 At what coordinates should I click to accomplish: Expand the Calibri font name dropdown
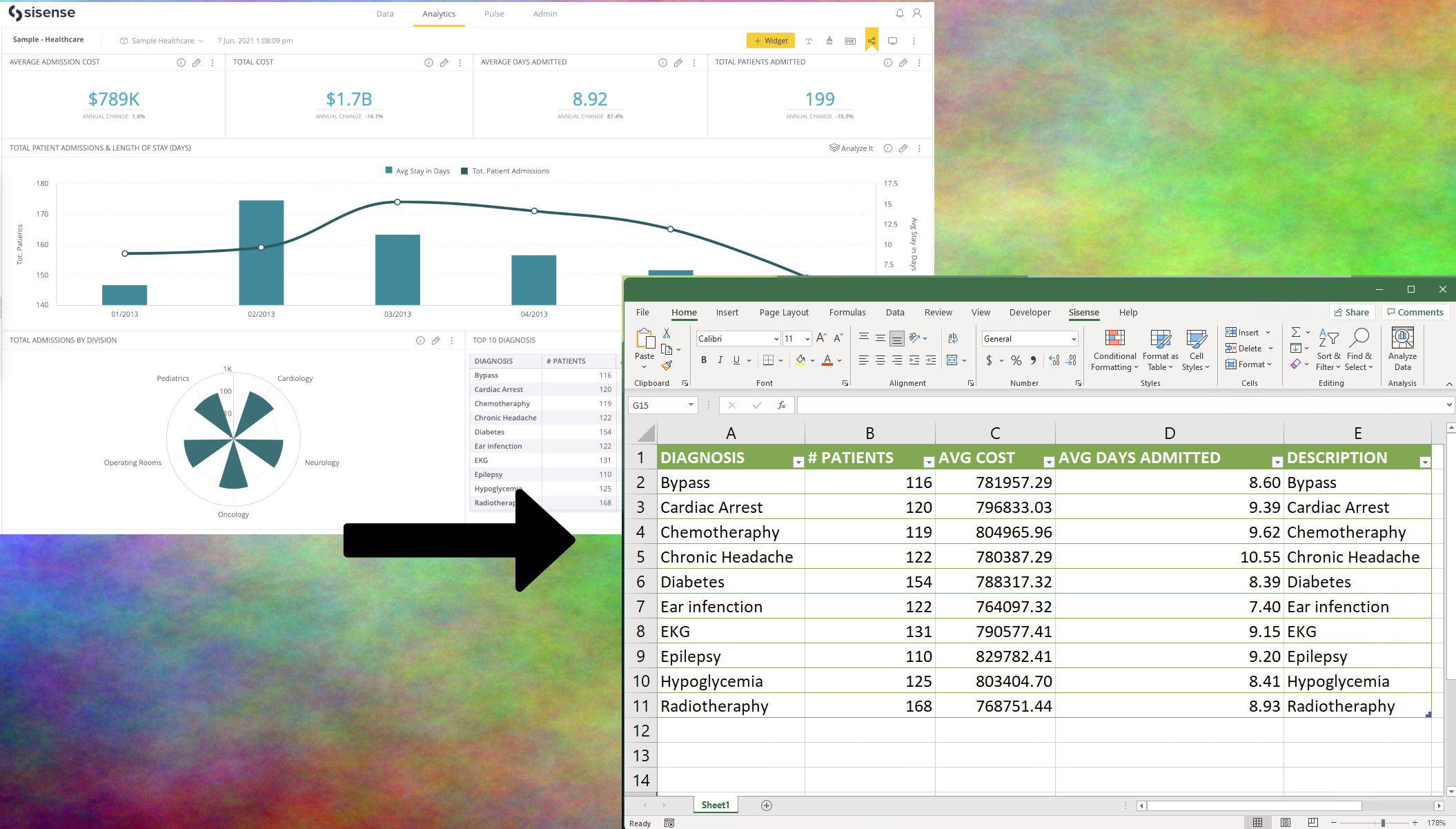(x=776, y=339)
